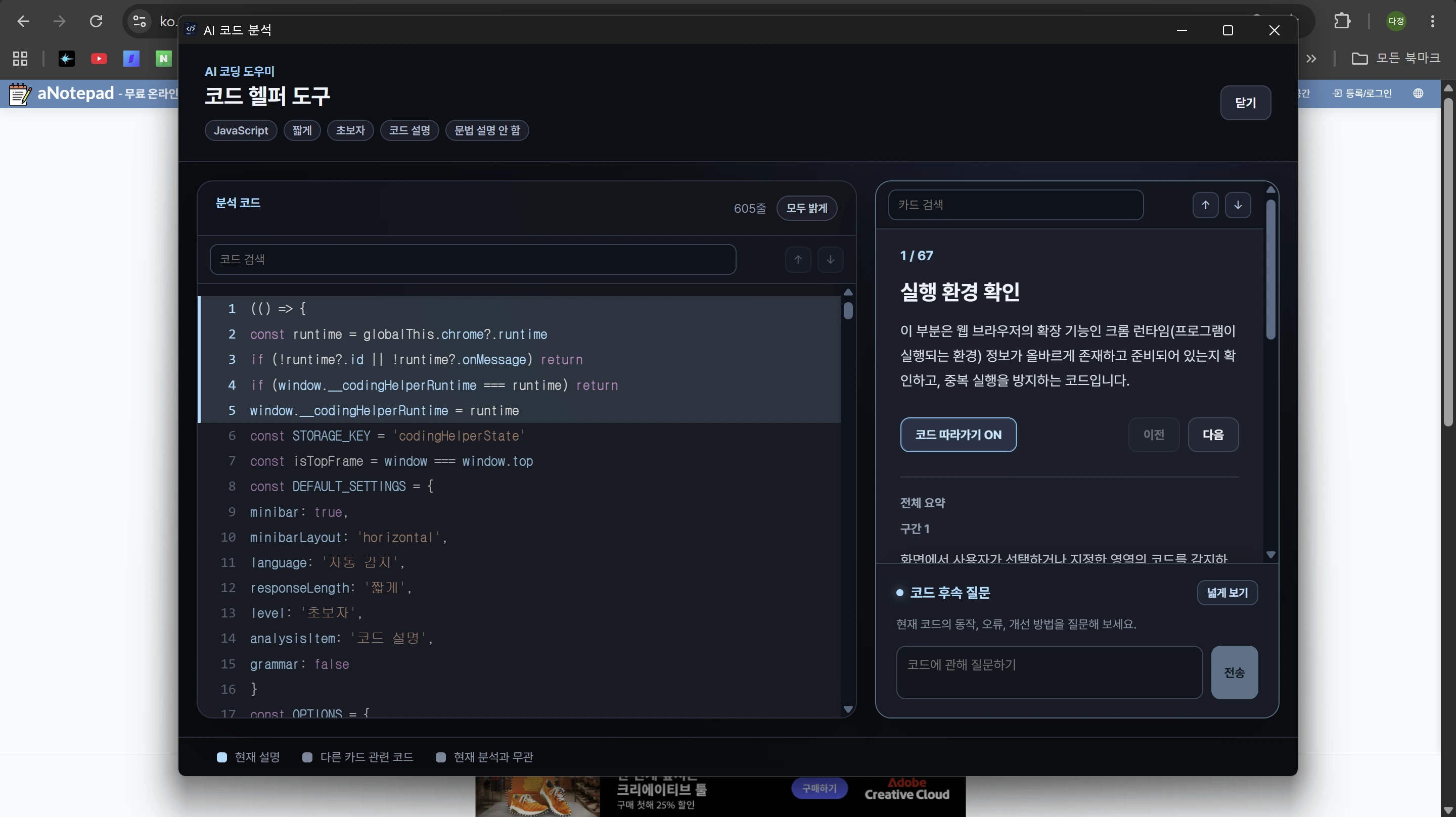The height and width of the screenshot is (817, 1456).
Task: Open the purple slash bookmark icon
Action: pyautogui.click(x=131, y=58)
